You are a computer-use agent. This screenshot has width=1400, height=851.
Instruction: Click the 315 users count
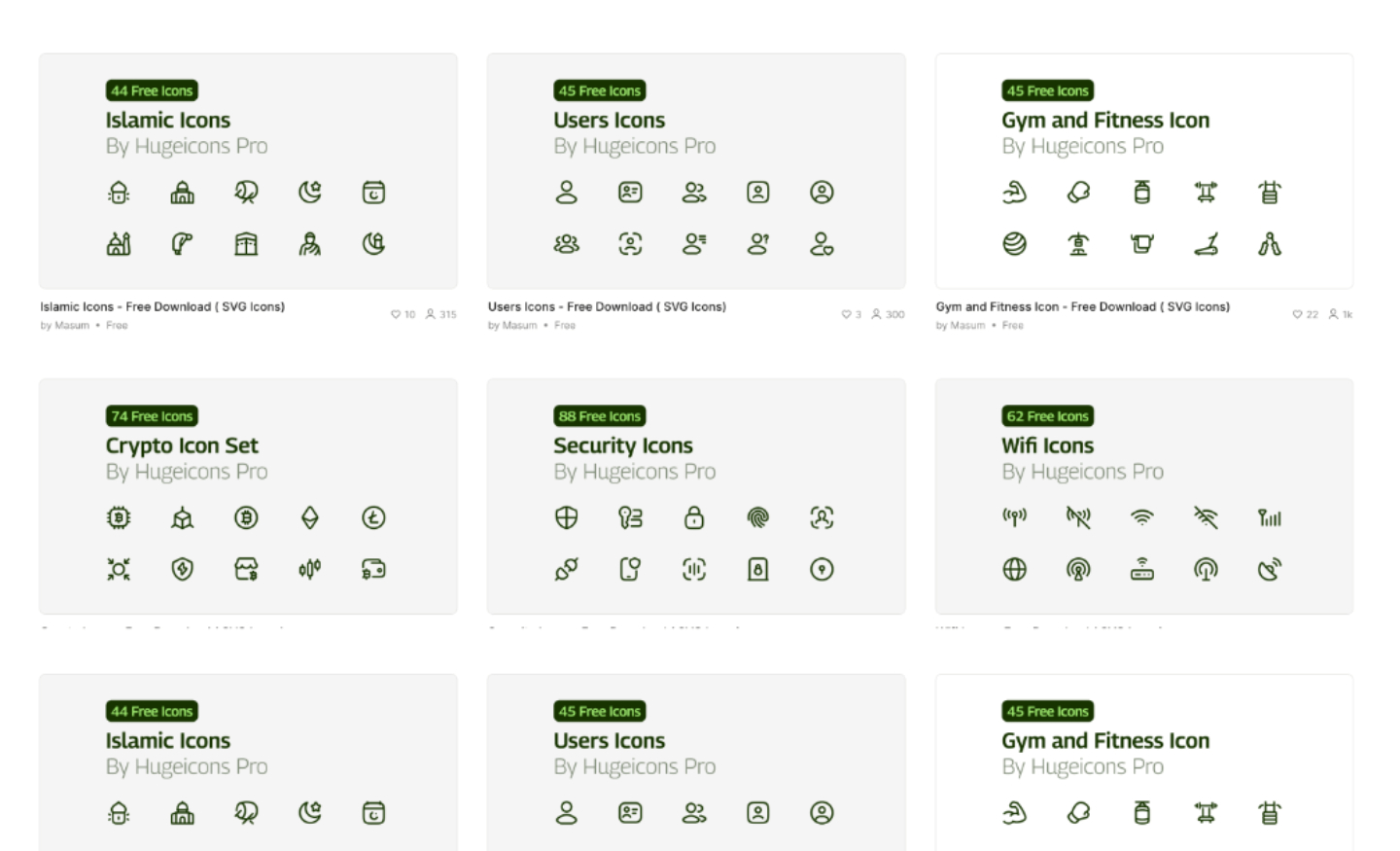[x=441, y=314]
